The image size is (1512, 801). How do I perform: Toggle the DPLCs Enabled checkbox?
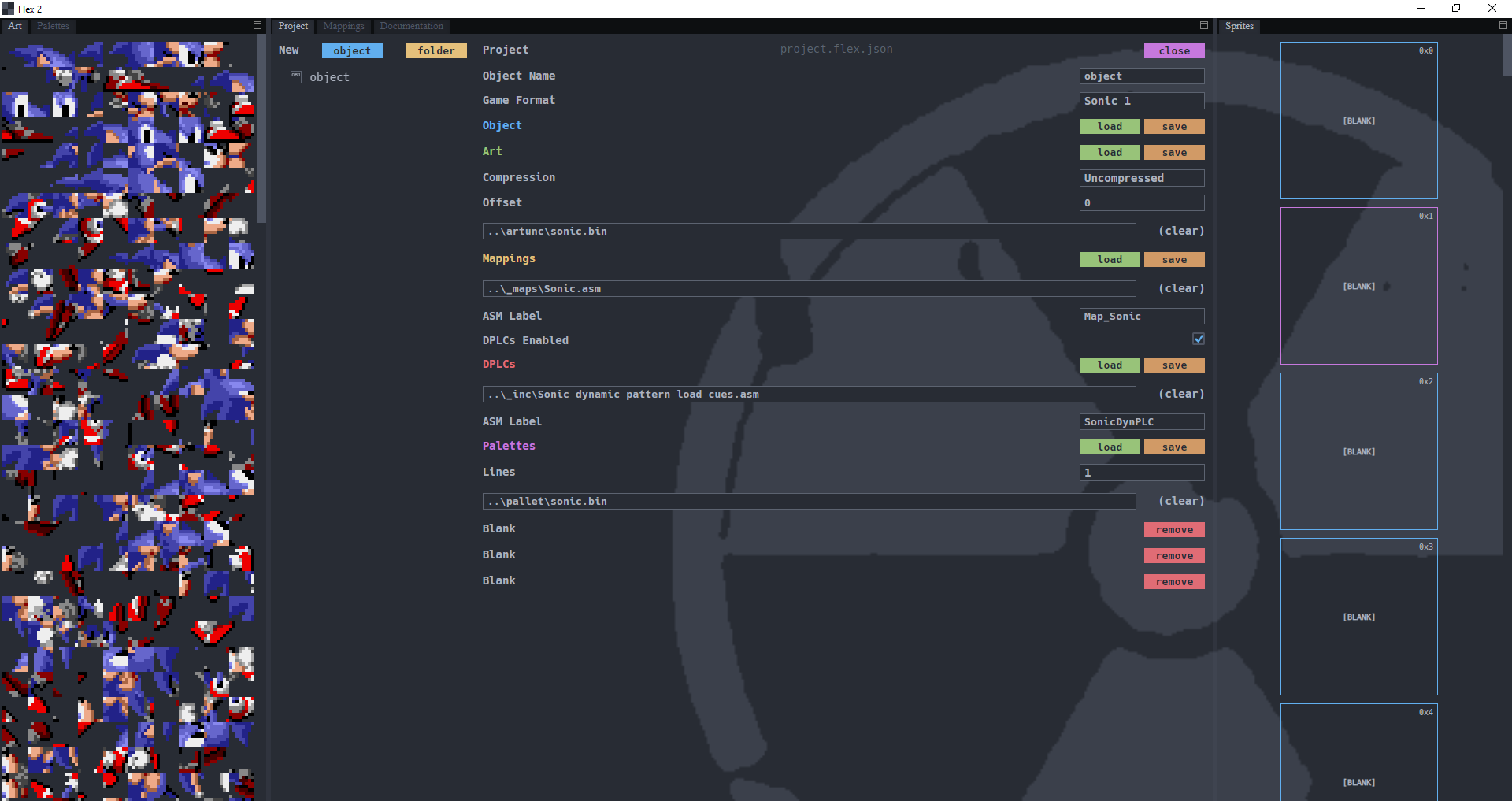[1199, 339]
